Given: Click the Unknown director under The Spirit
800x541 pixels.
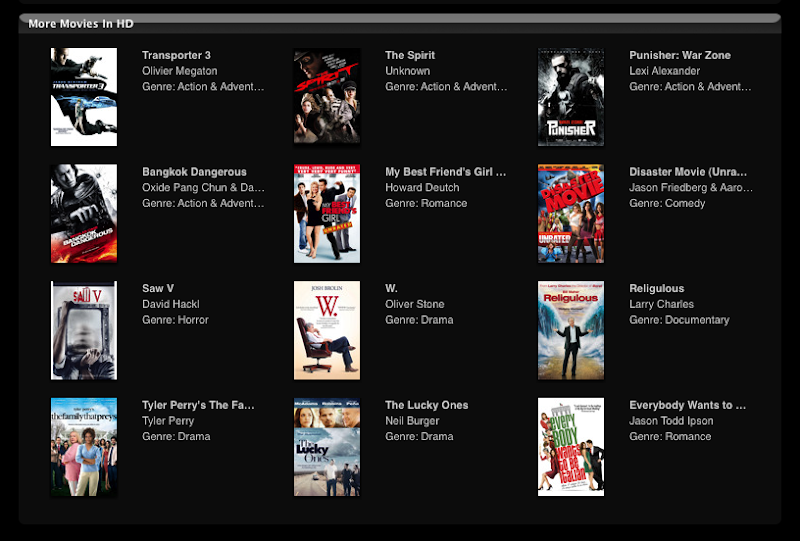Looking at the screenshot, I should tap(407, 71).
